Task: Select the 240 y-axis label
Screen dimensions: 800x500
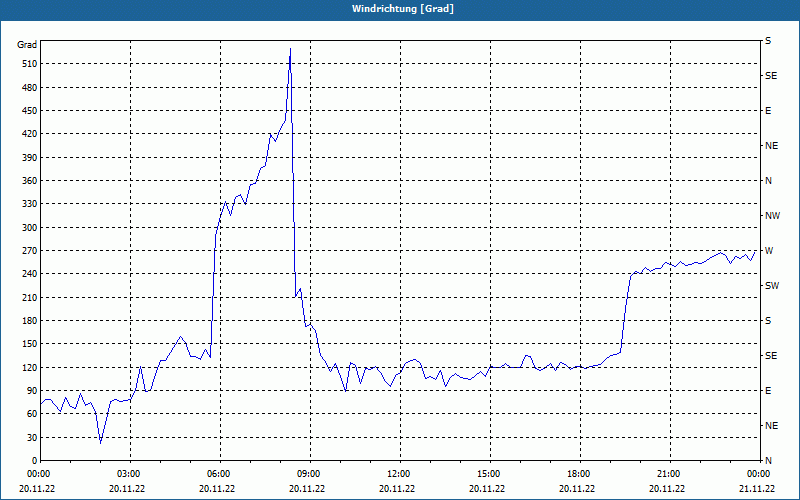Action: [29, 274]
